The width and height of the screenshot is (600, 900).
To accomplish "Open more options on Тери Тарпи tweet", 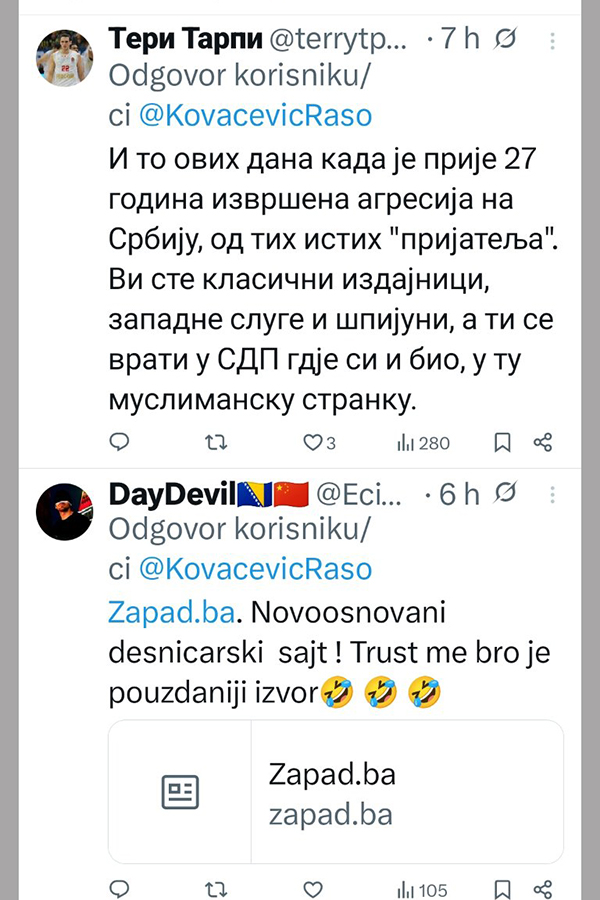I will coord(553,41).
